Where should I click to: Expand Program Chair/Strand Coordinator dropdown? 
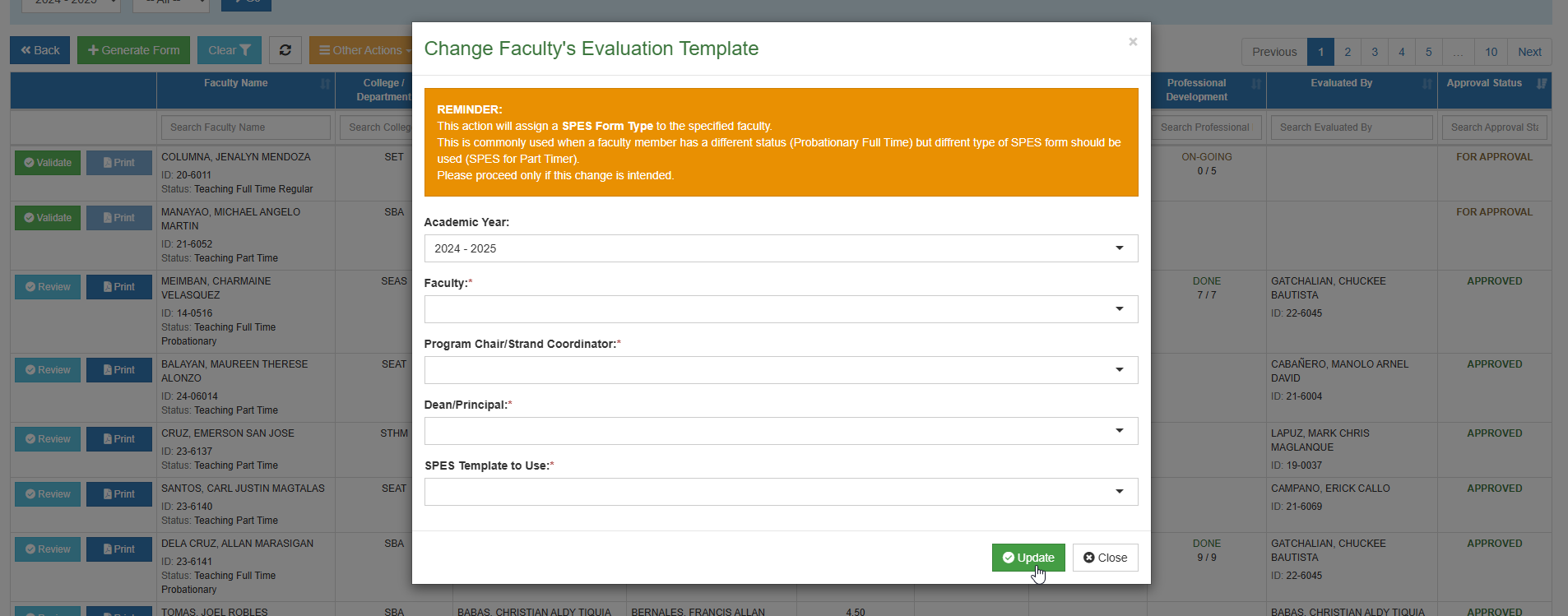pyautogui.click(x=781, y=370)
